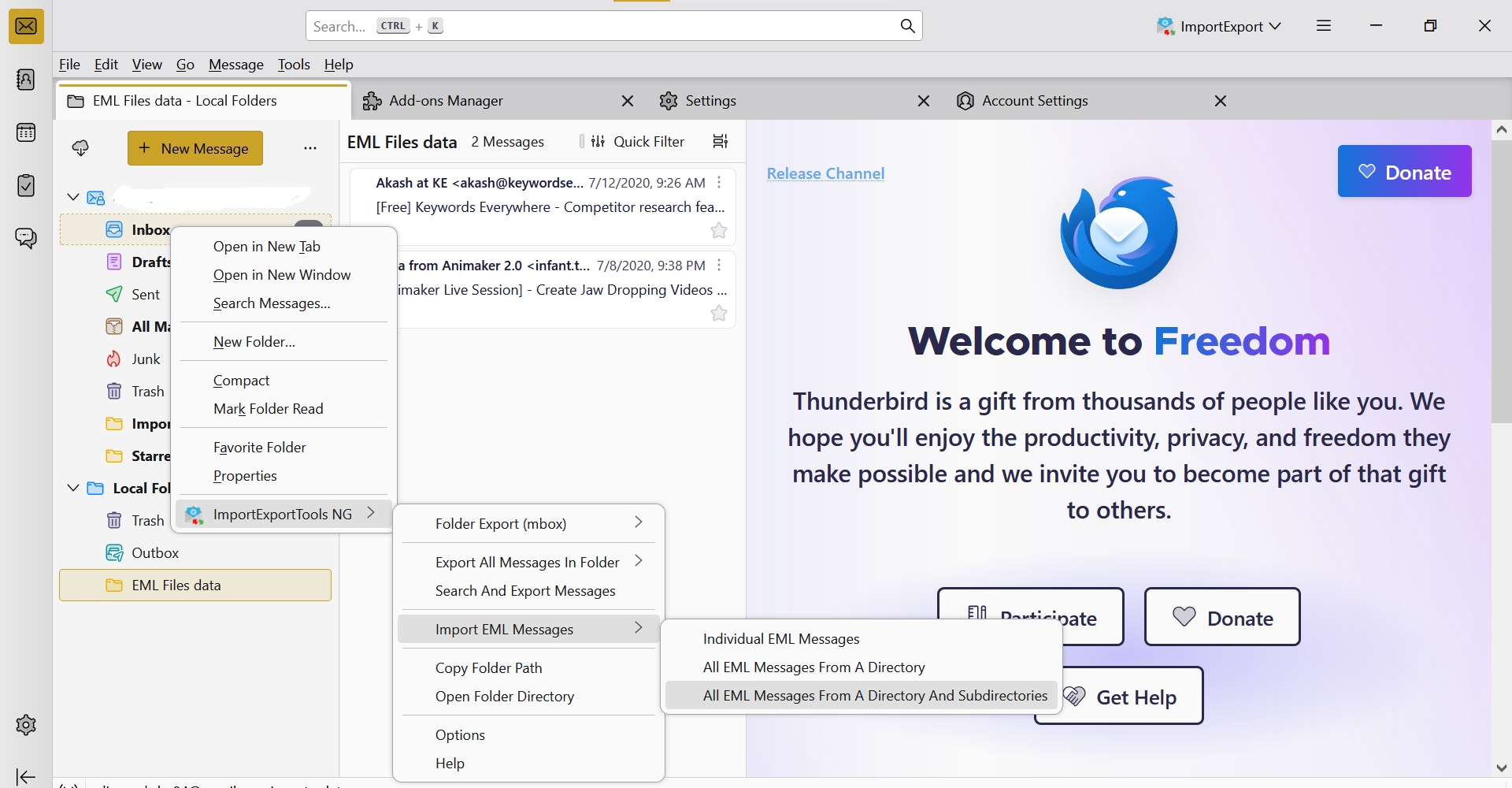Open the Release Channel link
Screen dimensions: 1512x788
tap(825, 173)
